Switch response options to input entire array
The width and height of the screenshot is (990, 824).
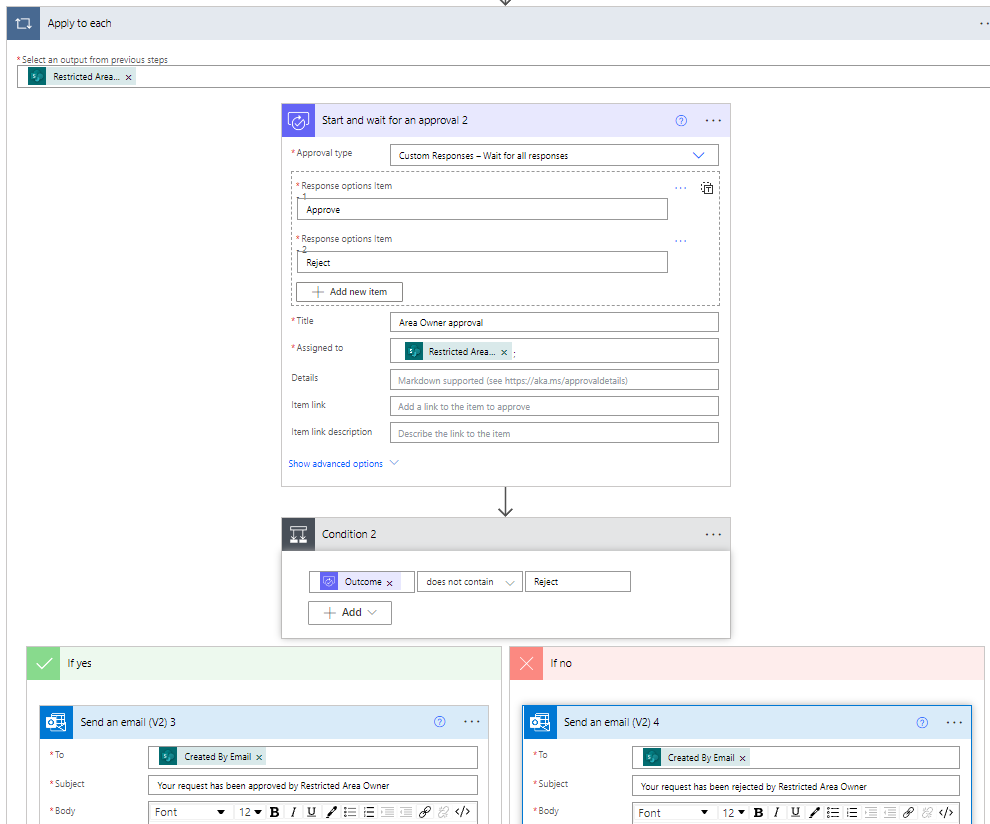(707, 188)
